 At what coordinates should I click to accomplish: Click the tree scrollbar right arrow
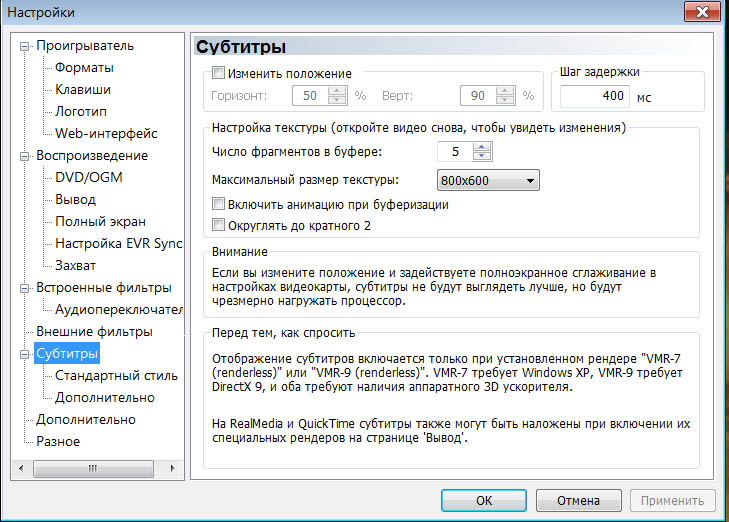(x=172, y=468)
